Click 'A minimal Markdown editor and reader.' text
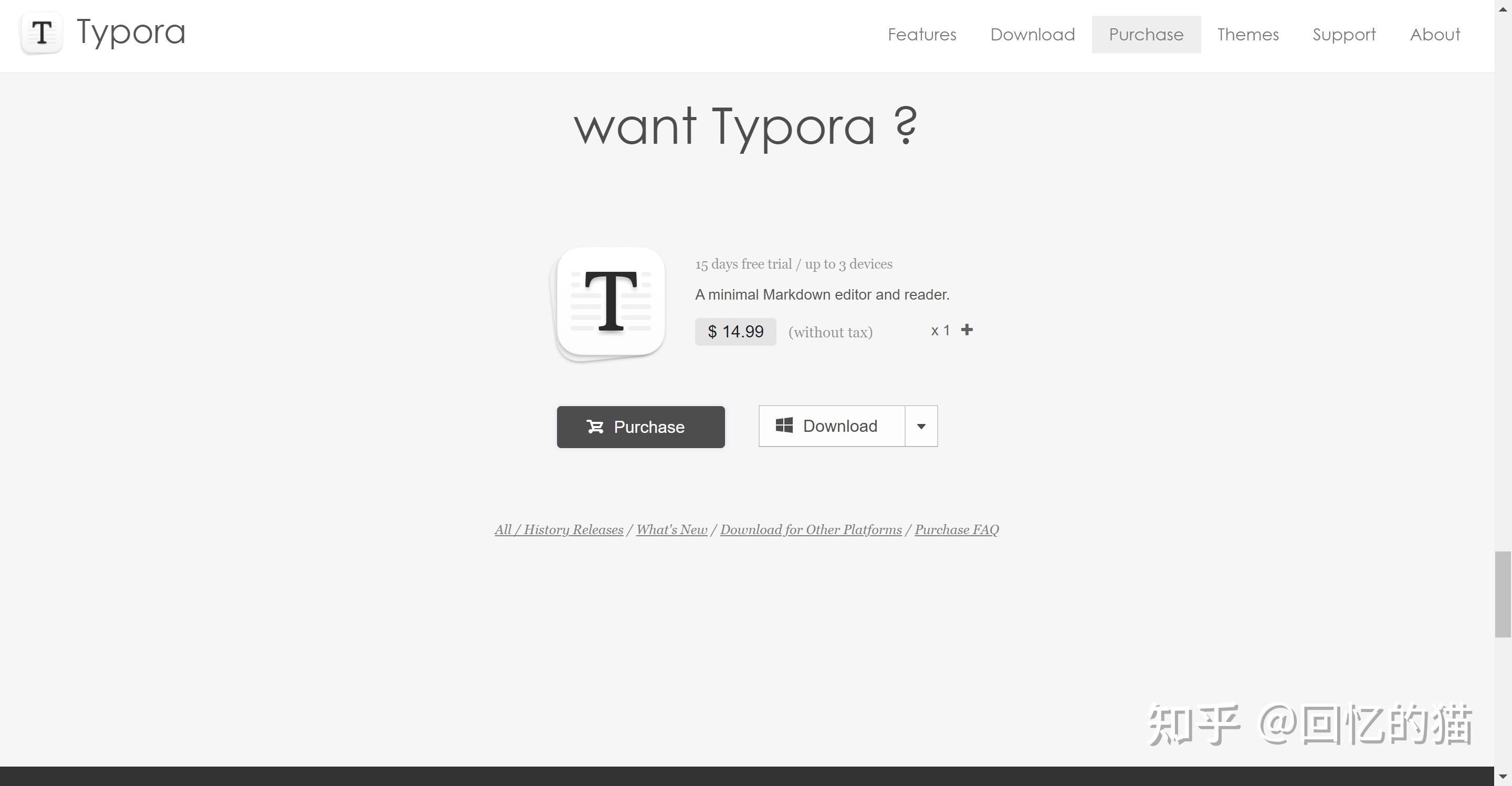This screenshot has width=1512, height=786. click(822, 294)
